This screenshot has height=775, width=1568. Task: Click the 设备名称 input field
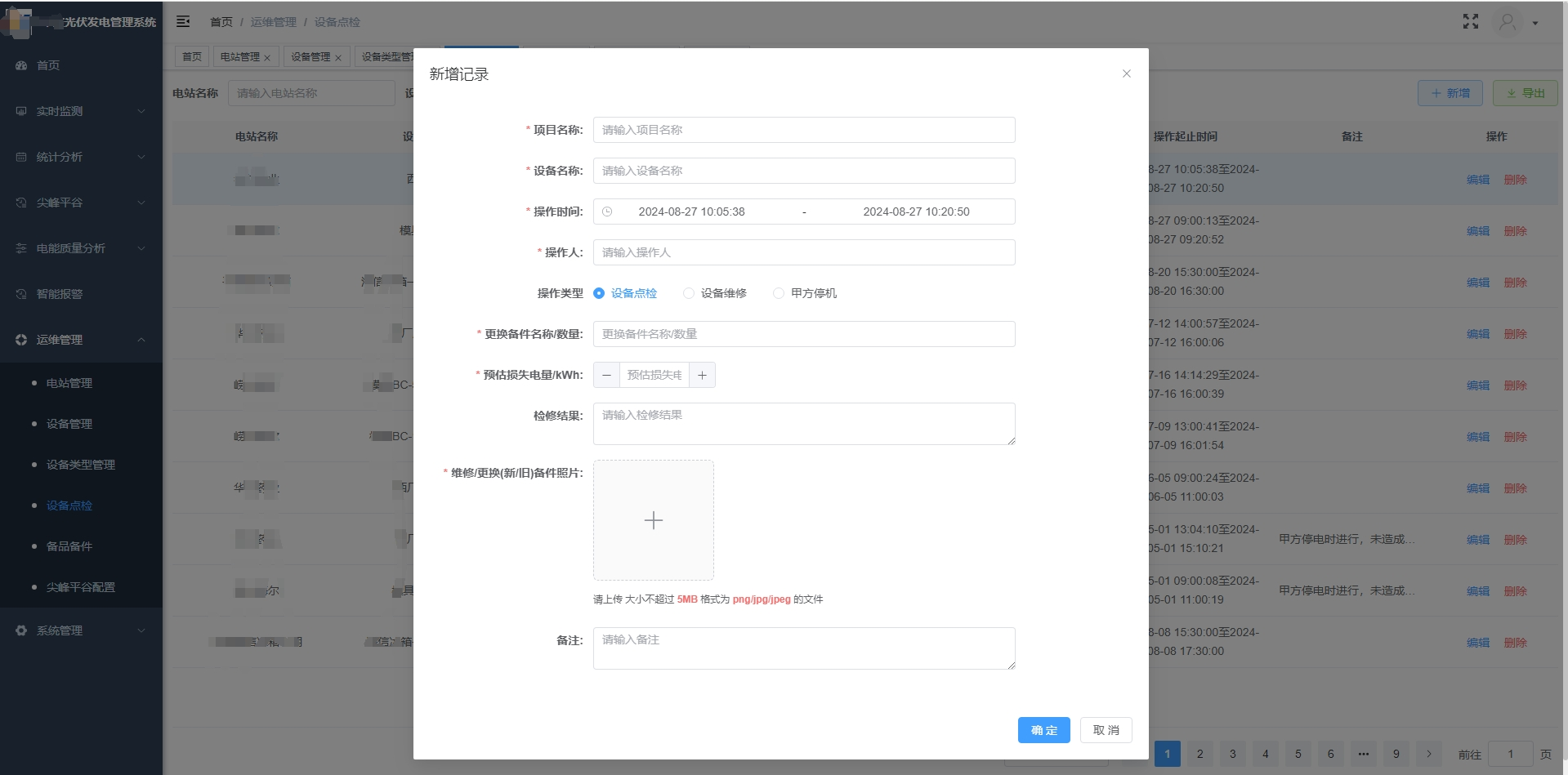[804, 171]
